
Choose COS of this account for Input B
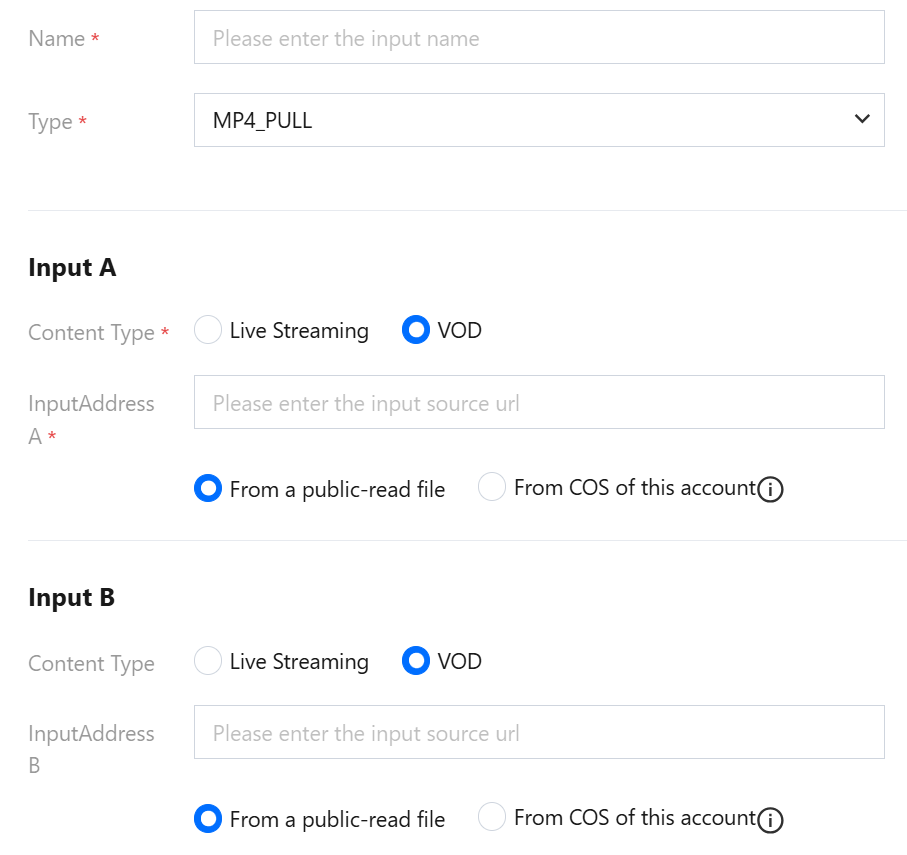point(492,818)
